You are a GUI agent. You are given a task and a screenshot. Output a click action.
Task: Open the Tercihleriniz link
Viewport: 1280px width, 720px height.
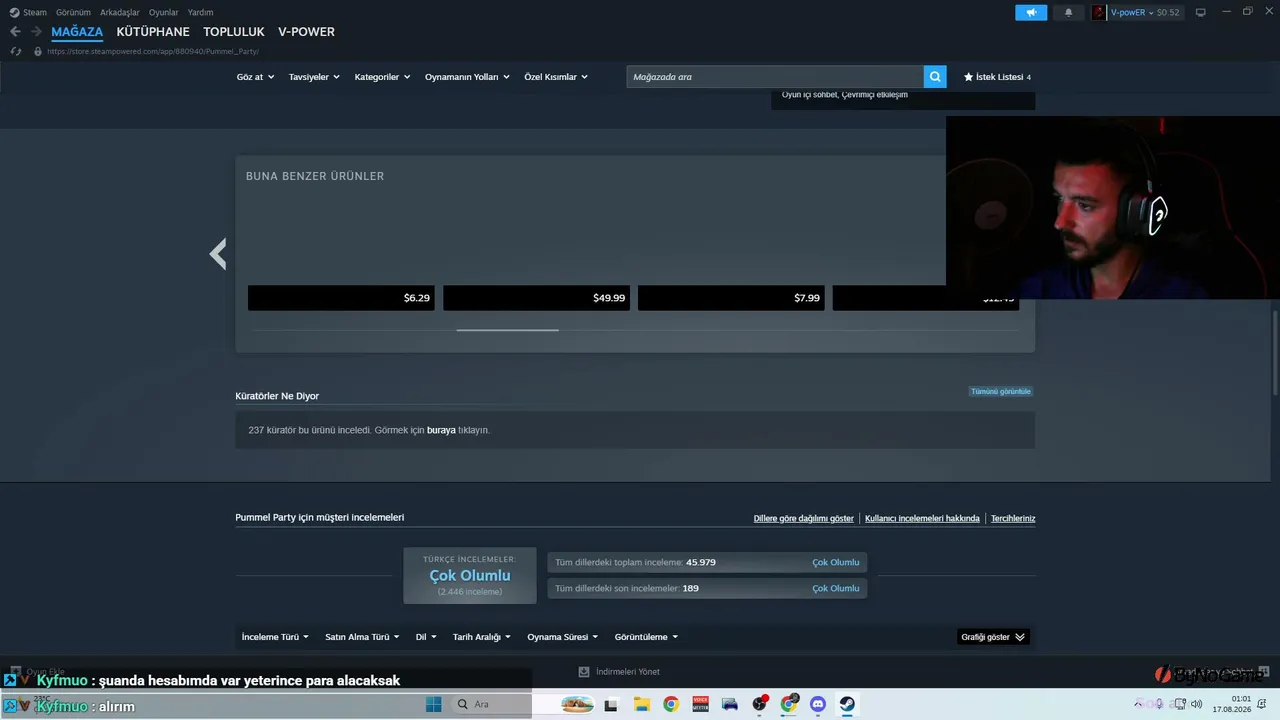tap(1013, 519)
